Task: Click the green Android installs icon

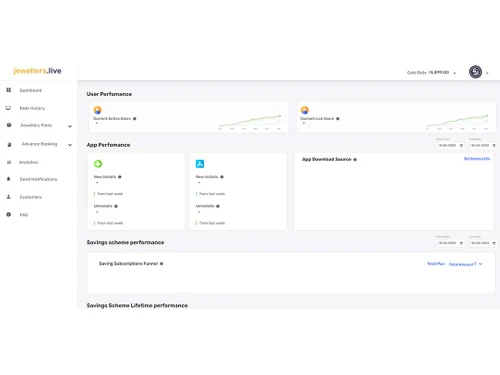Action: pyautogui.click(x=98, y=164)
